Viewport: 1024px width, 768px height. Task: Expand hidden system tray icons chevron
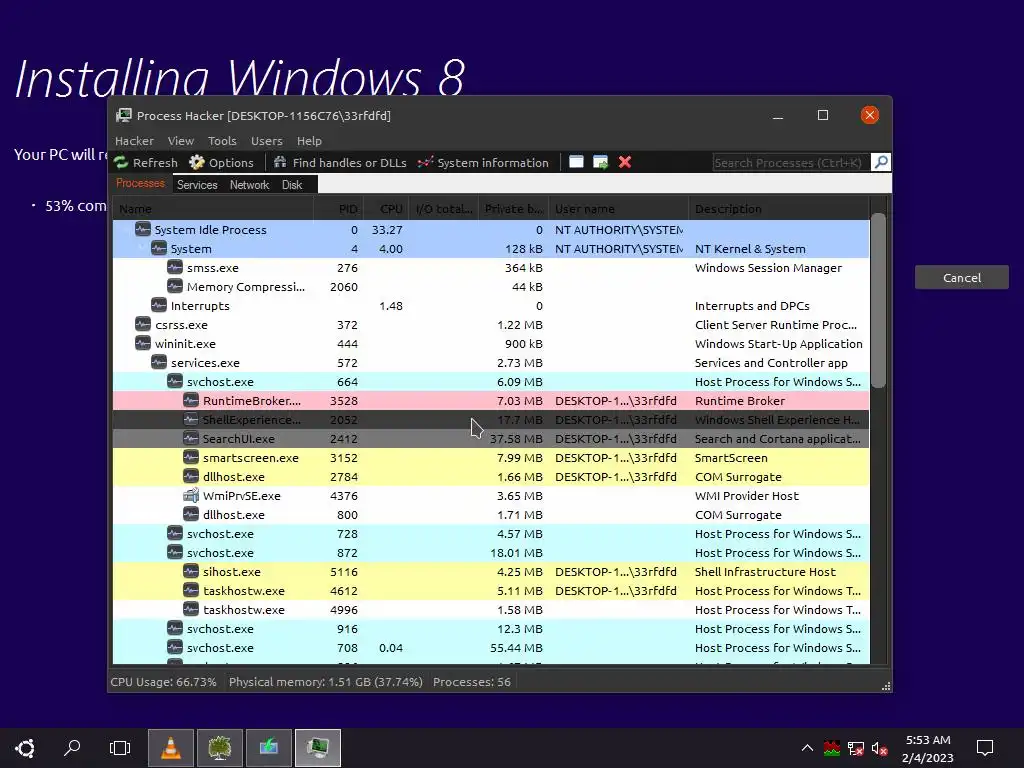807,748
